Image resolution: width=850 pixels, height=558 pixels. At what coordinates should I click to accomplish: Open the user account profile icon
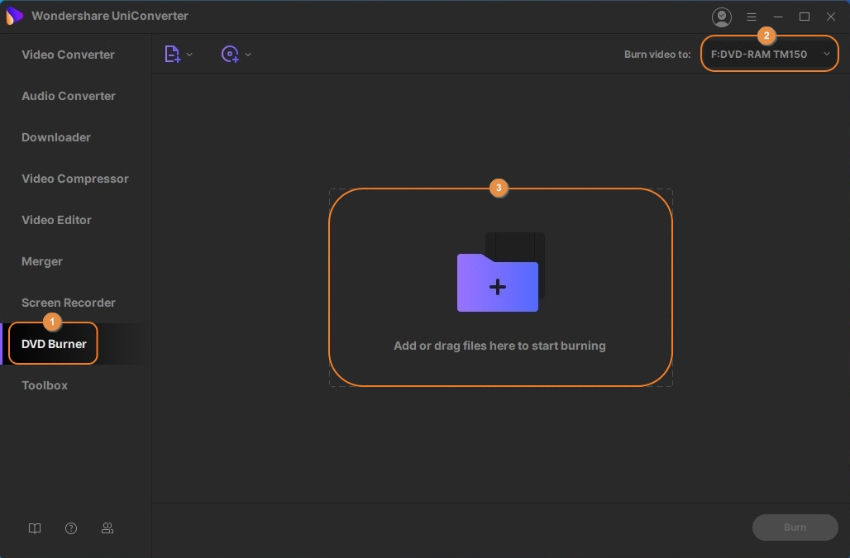pos(721,17)
